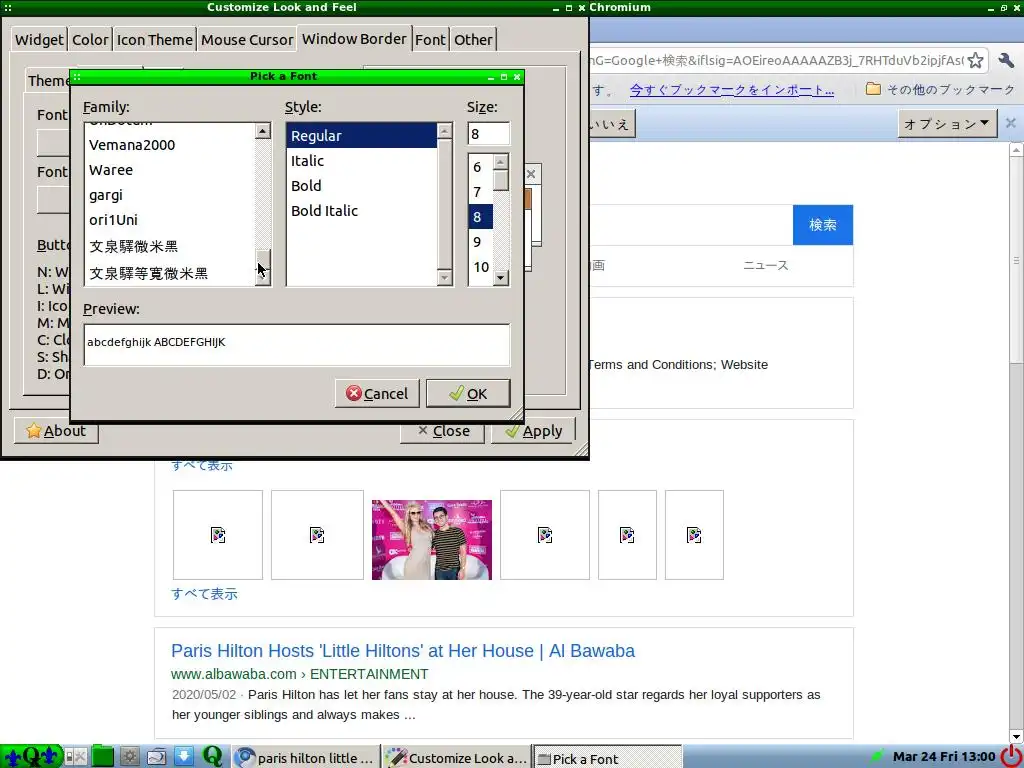Select size 9 in list
Viewport: 1024px width, 768px height.
(481, 242)
